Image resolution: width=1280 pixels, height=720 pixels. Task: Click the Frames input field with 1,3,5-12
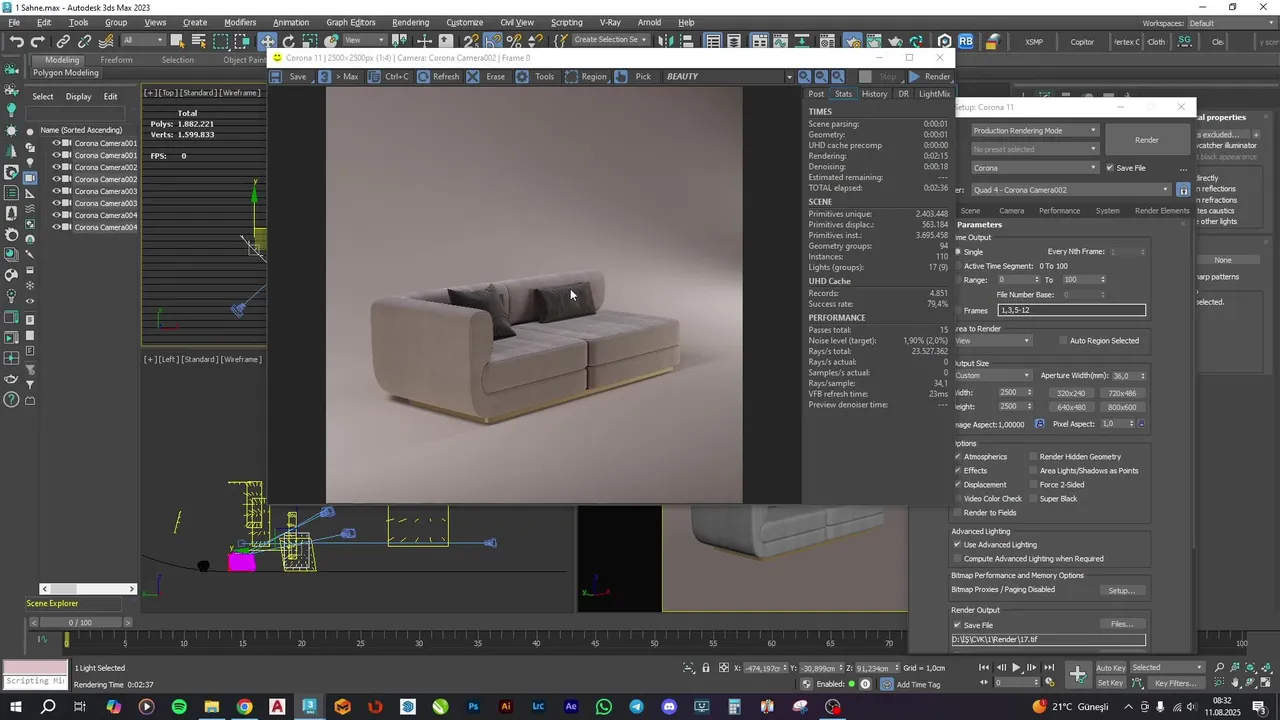click(x=1071, y=310)
